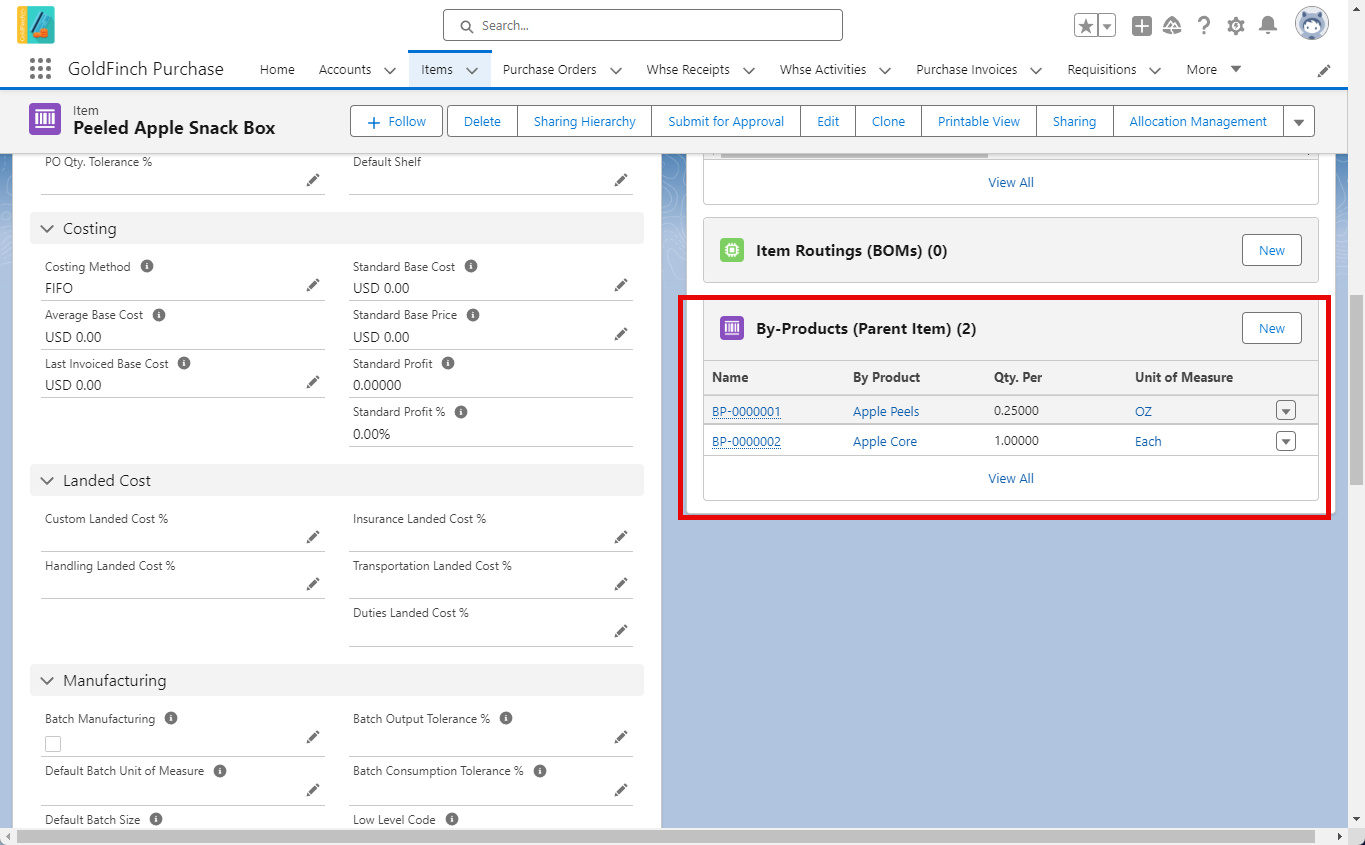This screenshot has width=1365, height=845.
Task: Click the Favorites star icon
Action: [x=1086, y=26]
